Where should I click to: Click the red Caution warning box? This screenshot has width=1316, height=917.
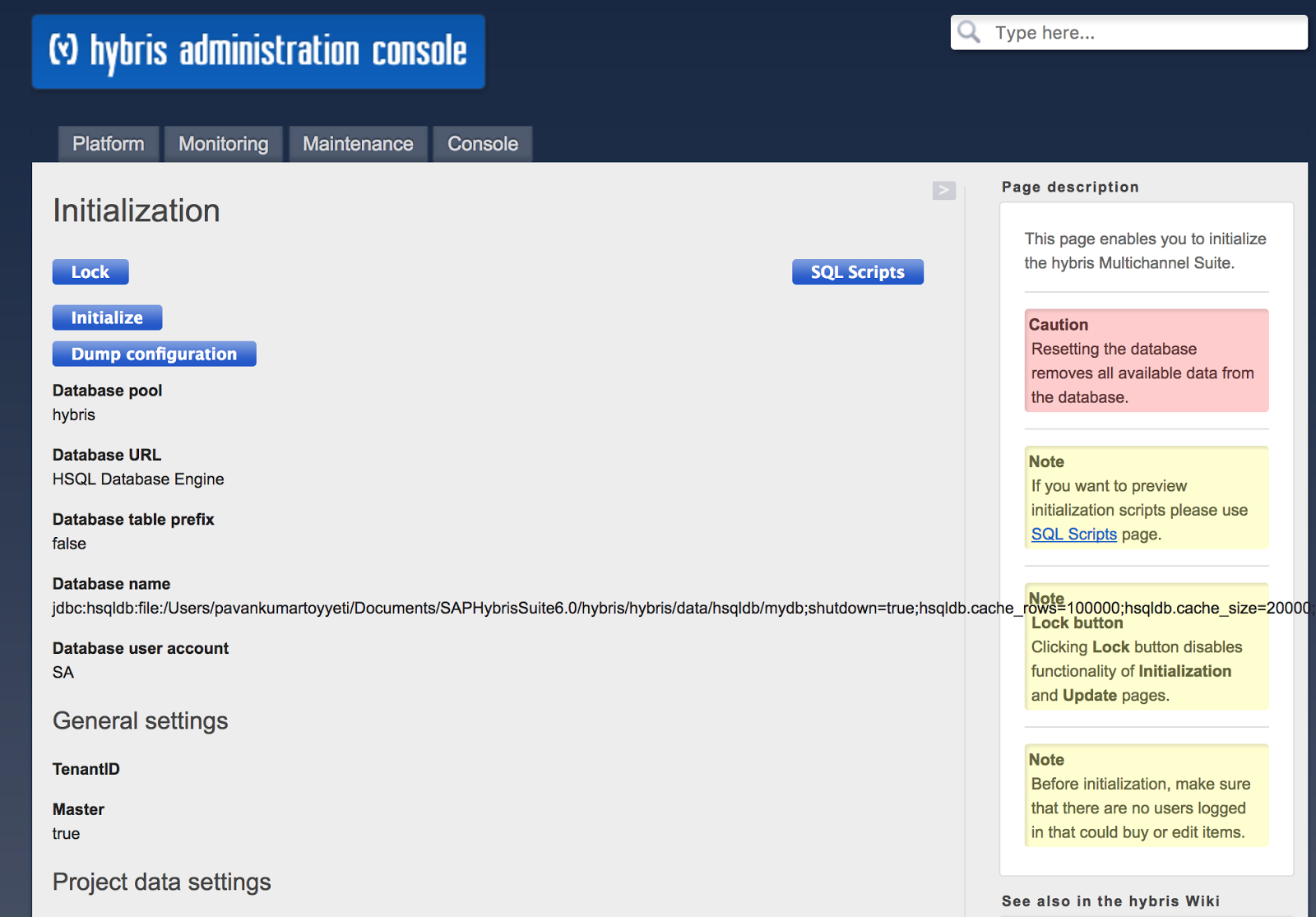pyautogui.click(x=1146, y=360)
